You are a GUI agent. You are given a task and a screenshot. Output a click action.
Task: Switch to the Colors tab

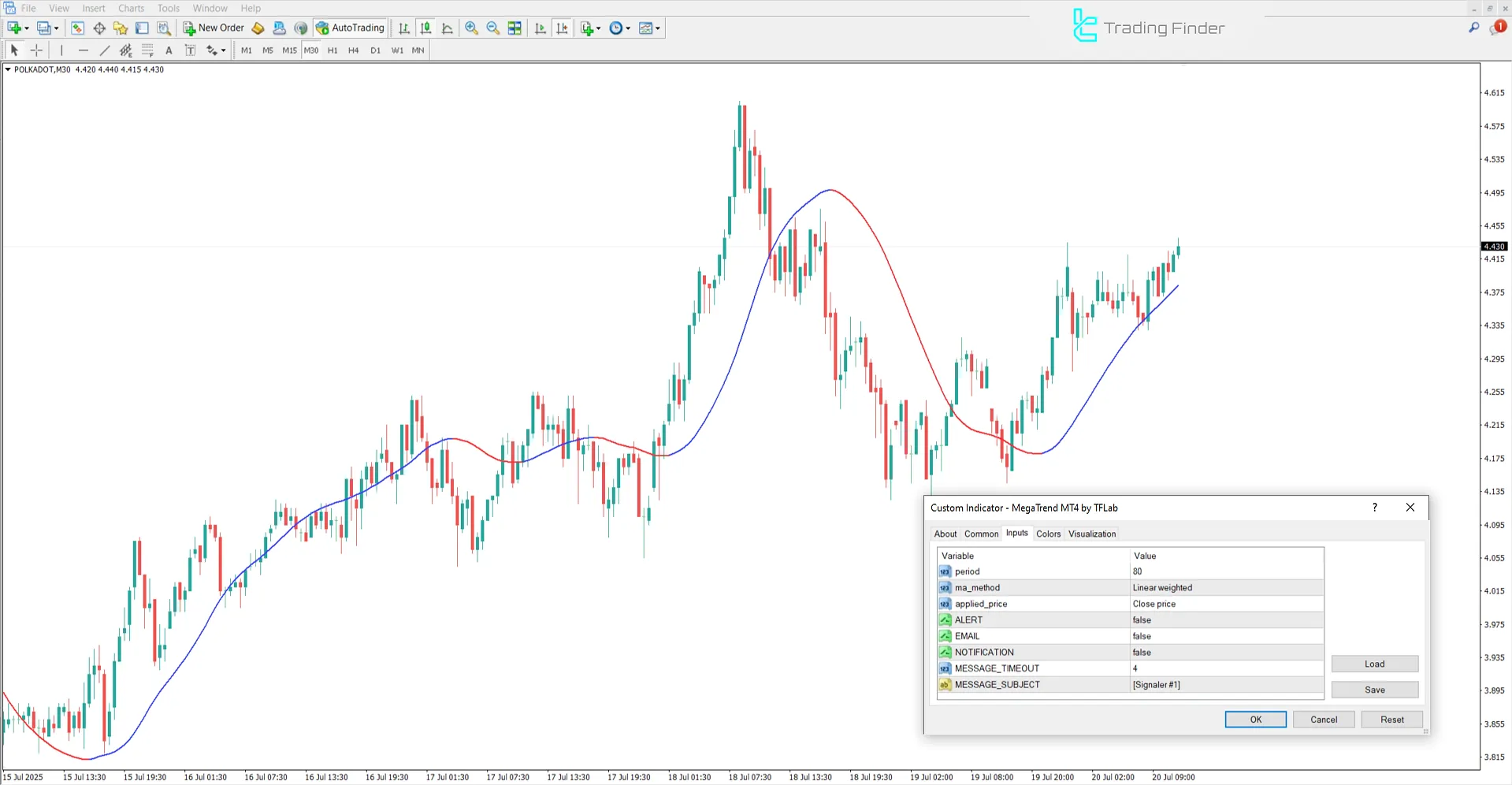[x=1048, y=534]
